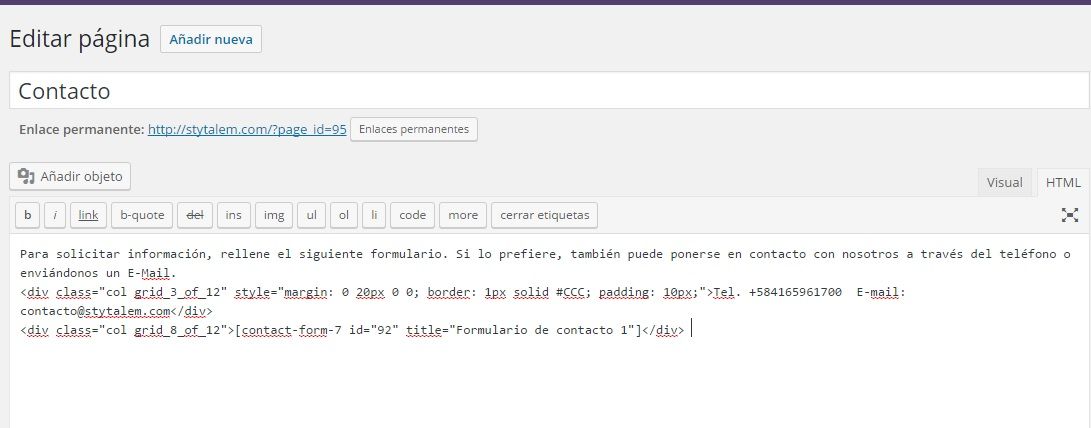Insert unordered list with ul button
The height and width of the screenshot is (428, 1091).
pyautogui.click(x=312, y=215)
